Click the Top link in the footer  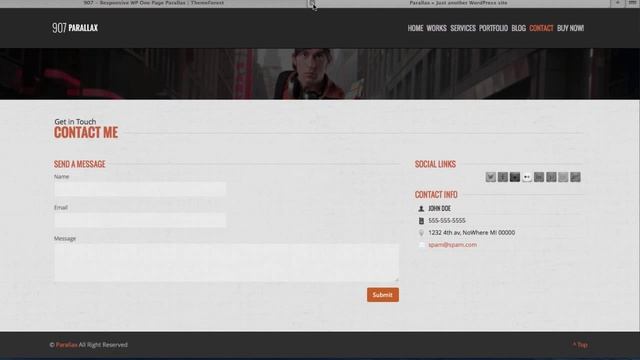click(x=580, y=345)
